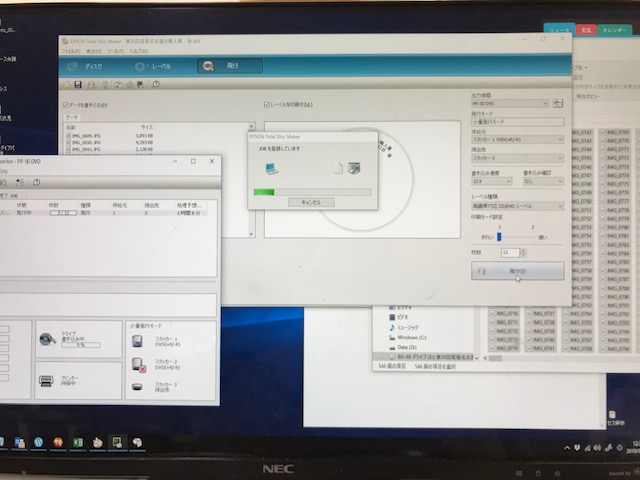Select the 発行 publish tab
The height and width of the screenshot is (480, 640).
pos(230,66)
